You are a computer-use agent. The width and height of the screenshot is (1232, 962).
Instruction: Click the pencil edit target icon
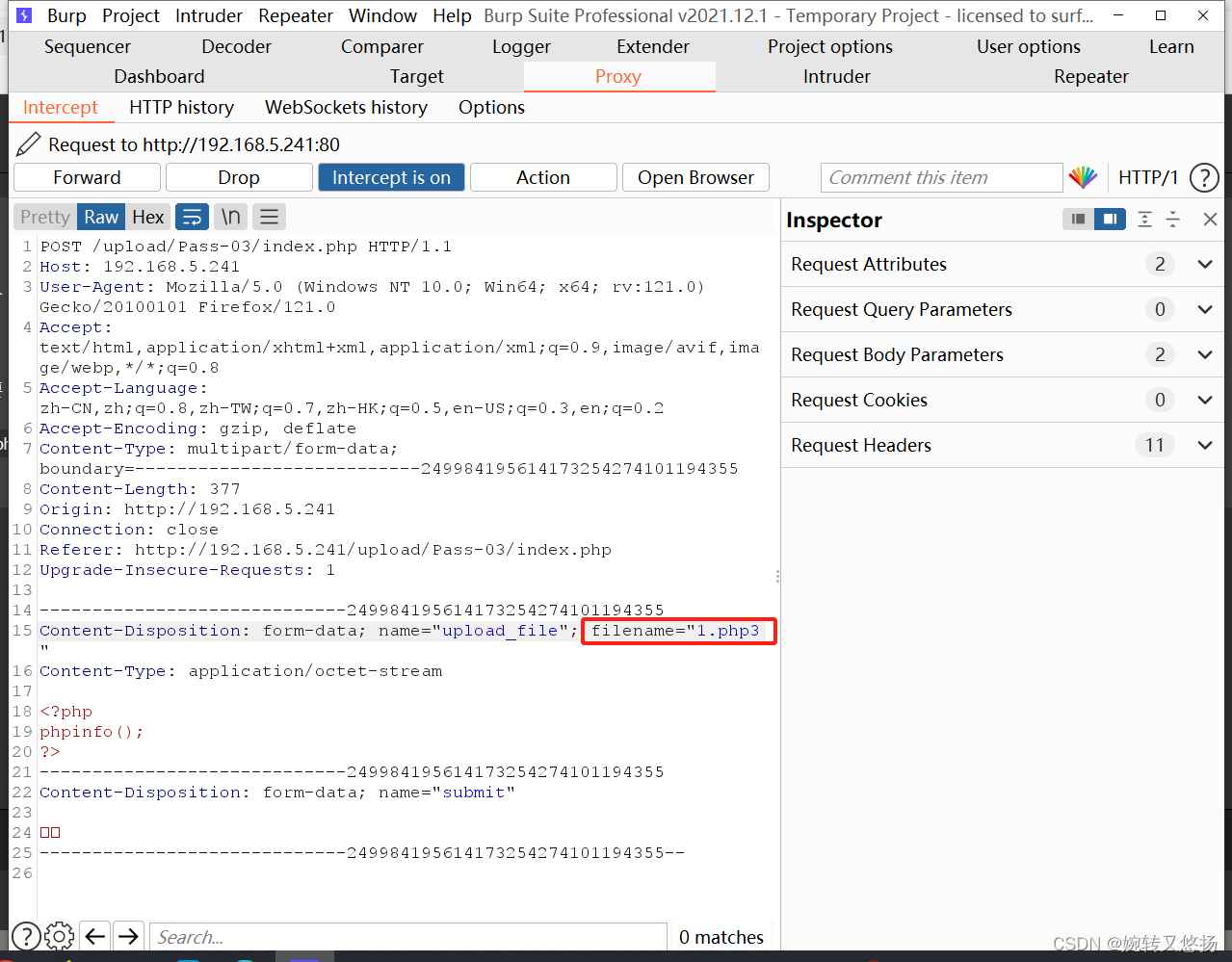click(x=29, y=144)
